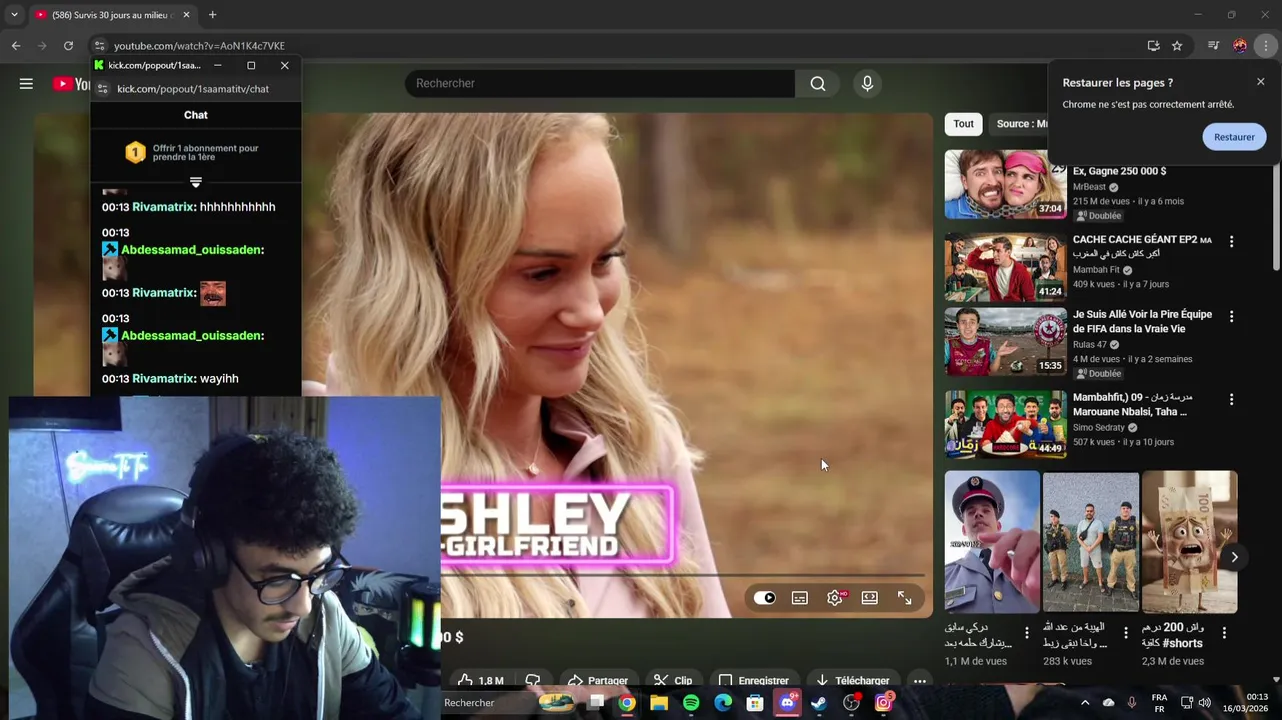Open the police officer Short thumbnail

coord(992,542)
